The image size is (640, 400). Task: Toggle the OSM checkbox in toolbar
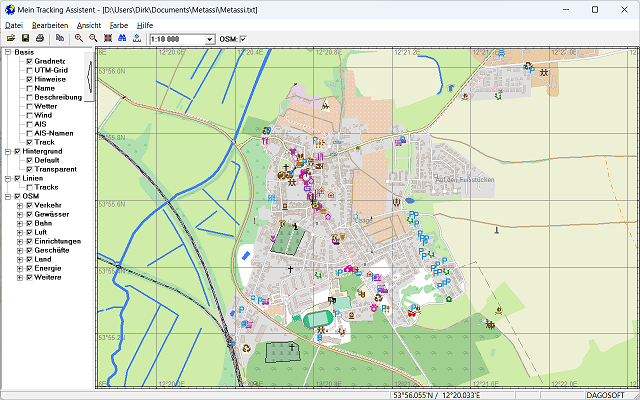[241, 39]
